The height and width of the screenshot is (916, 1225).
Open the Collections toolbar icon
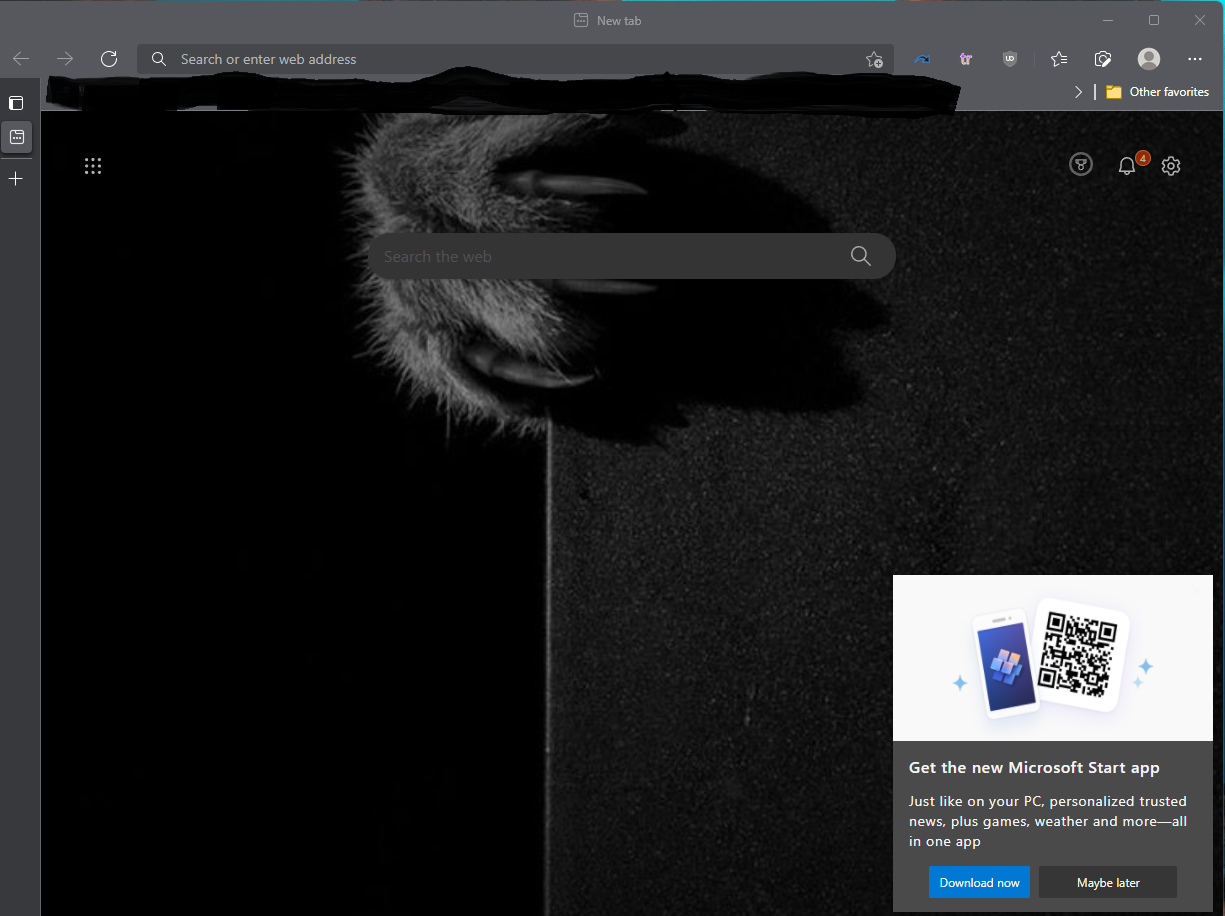point(1103,59)
